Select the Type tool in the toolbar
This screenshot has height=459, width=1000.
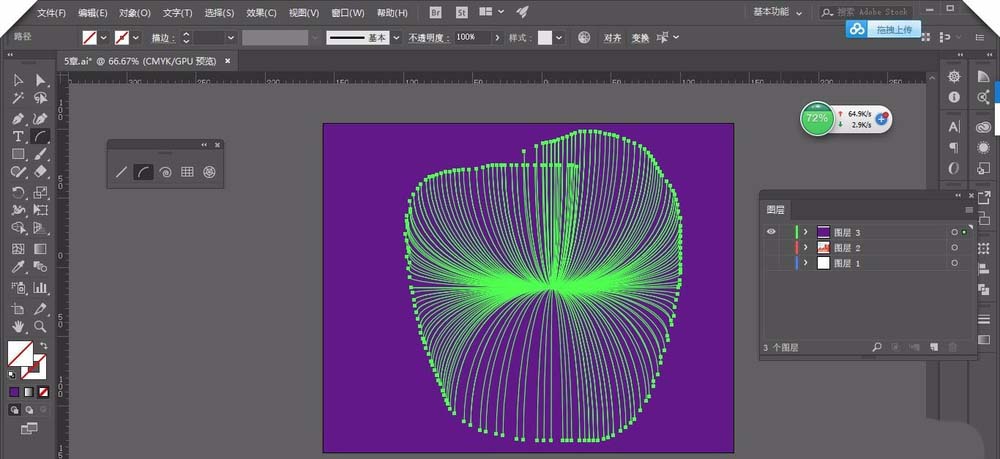(18, 136)
